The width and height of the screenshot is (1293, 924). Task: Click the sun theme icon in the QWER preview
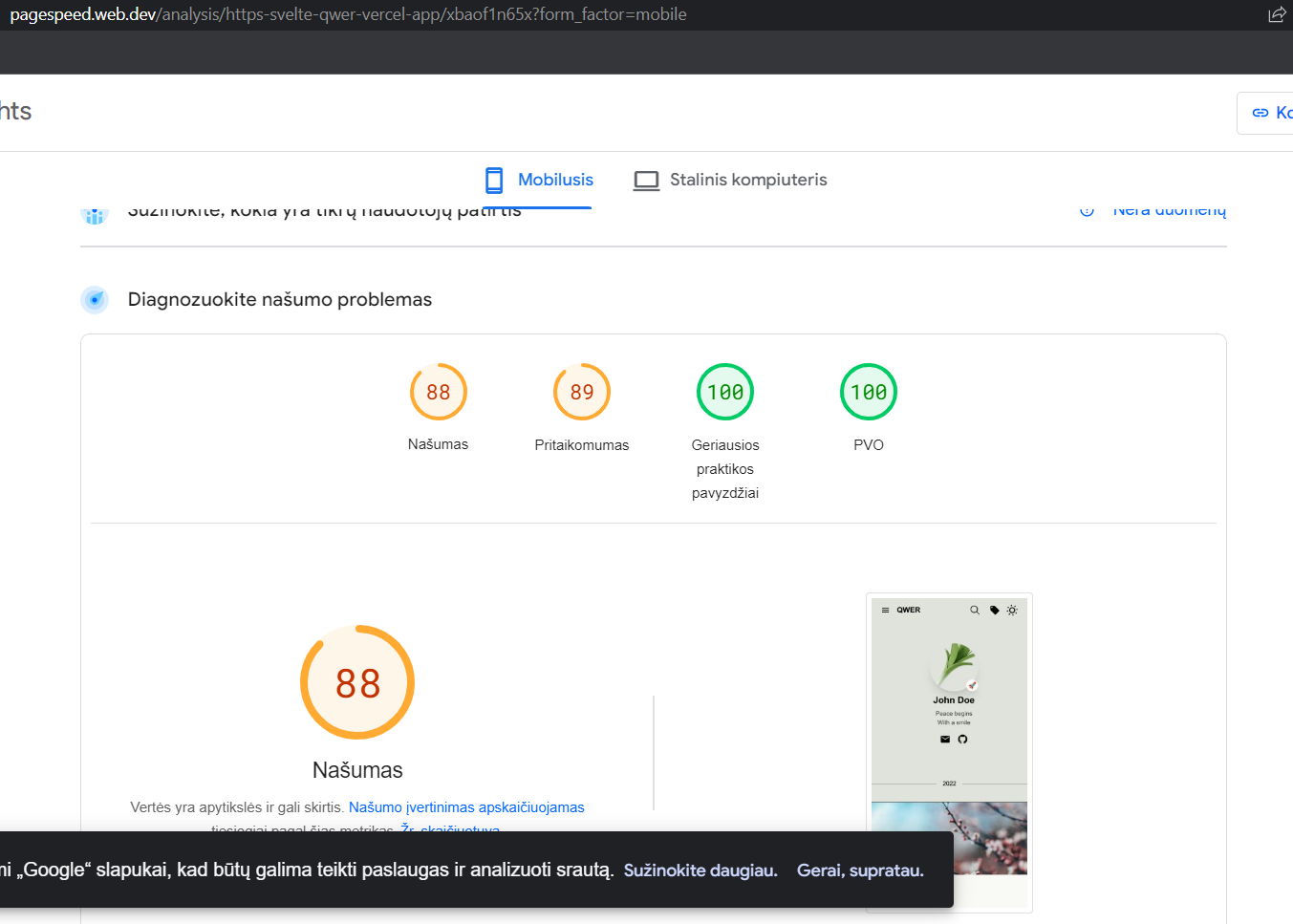coord(1013,610)
